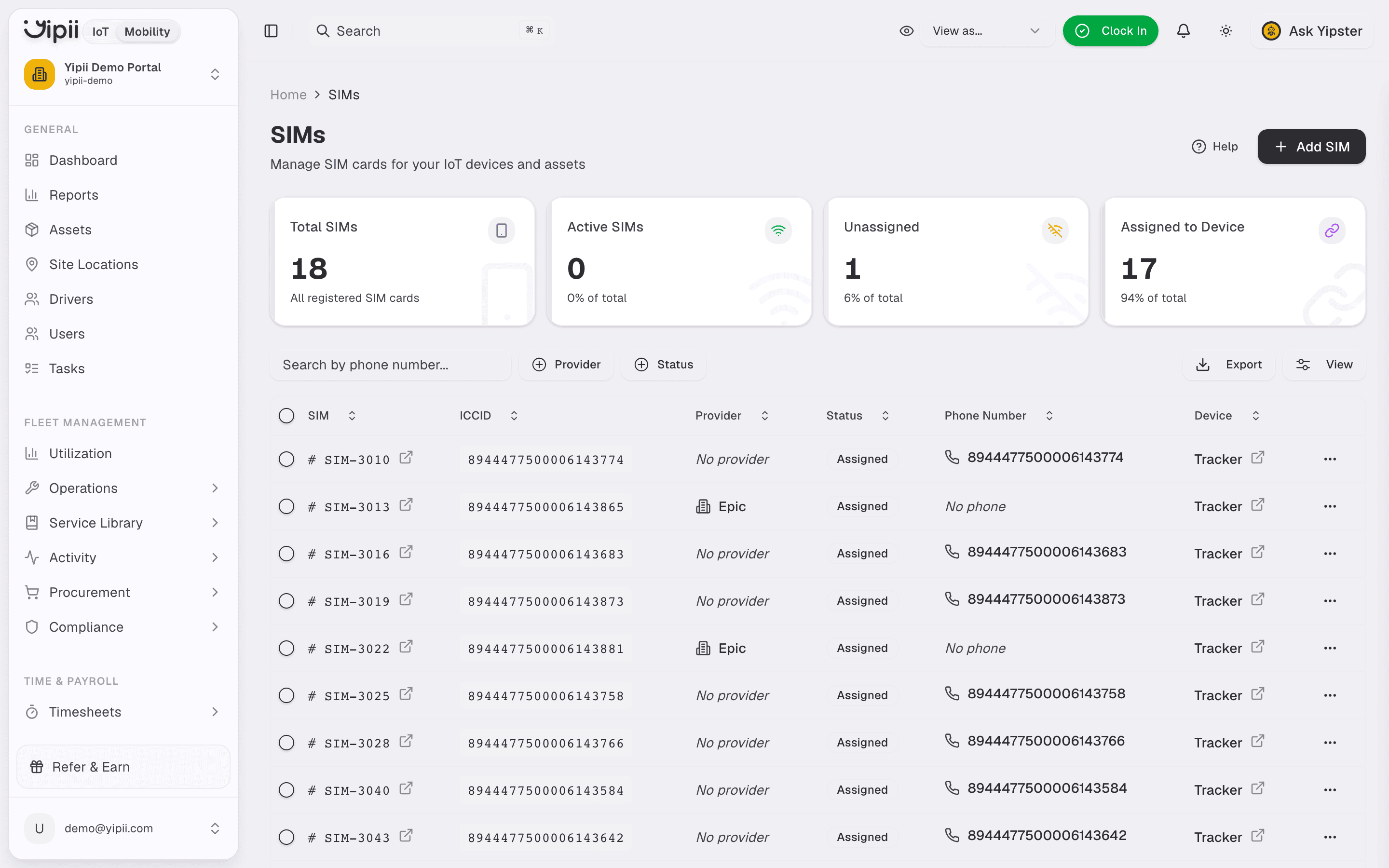Focus the Search by phone number field
The height and width of the screenshot is (868, 1389).
pos(391,365)
